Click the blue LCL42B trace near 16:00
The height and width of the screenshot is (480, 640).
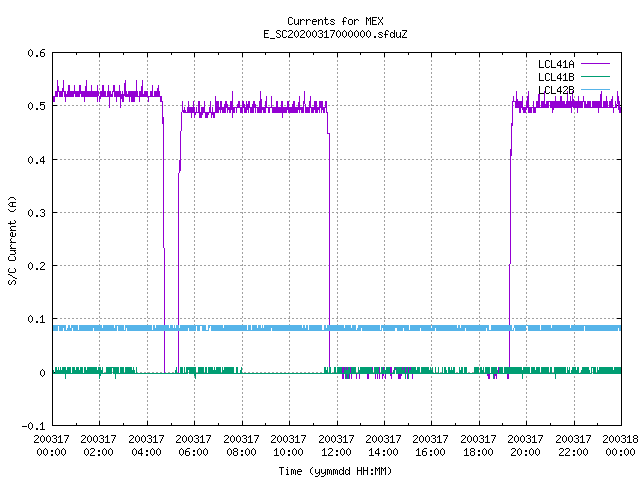tap(431, 328)
